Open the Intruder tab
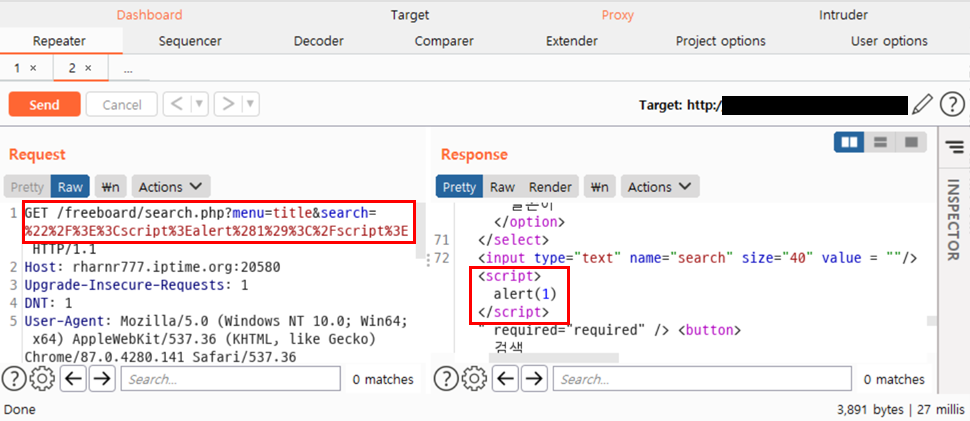Viewport: 970px width, 421px height. pyautogui.click(x=843, y=15)
